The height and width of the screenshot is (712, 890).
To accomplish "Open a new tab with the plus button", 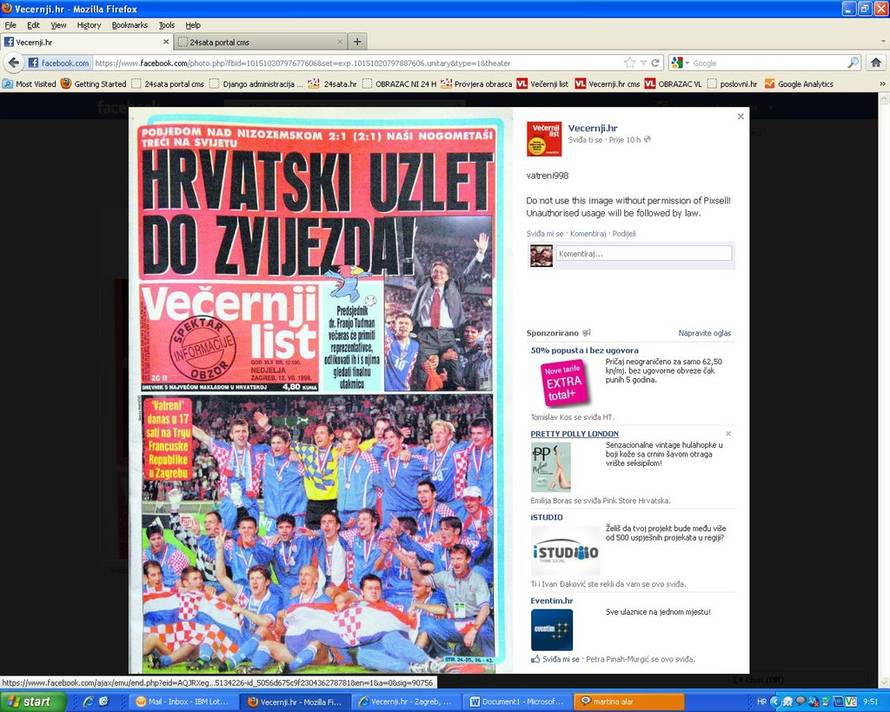I will (357, 42).
